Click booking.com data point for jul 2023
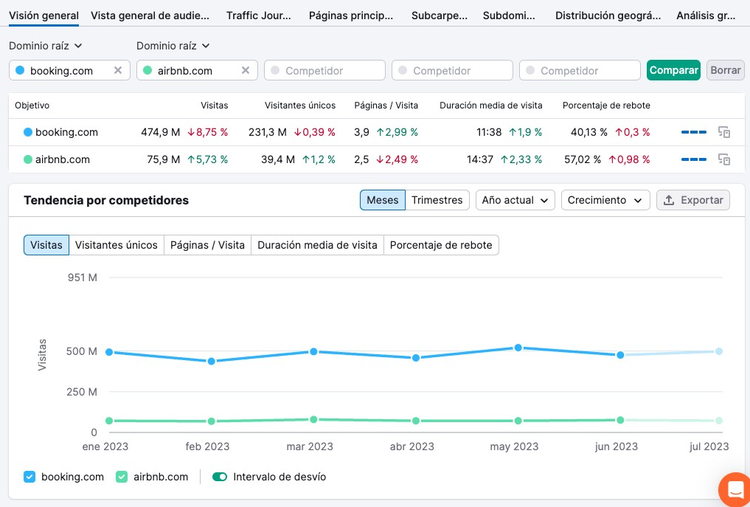The width and height of the screenshot is (750, 507). [719, 351]
